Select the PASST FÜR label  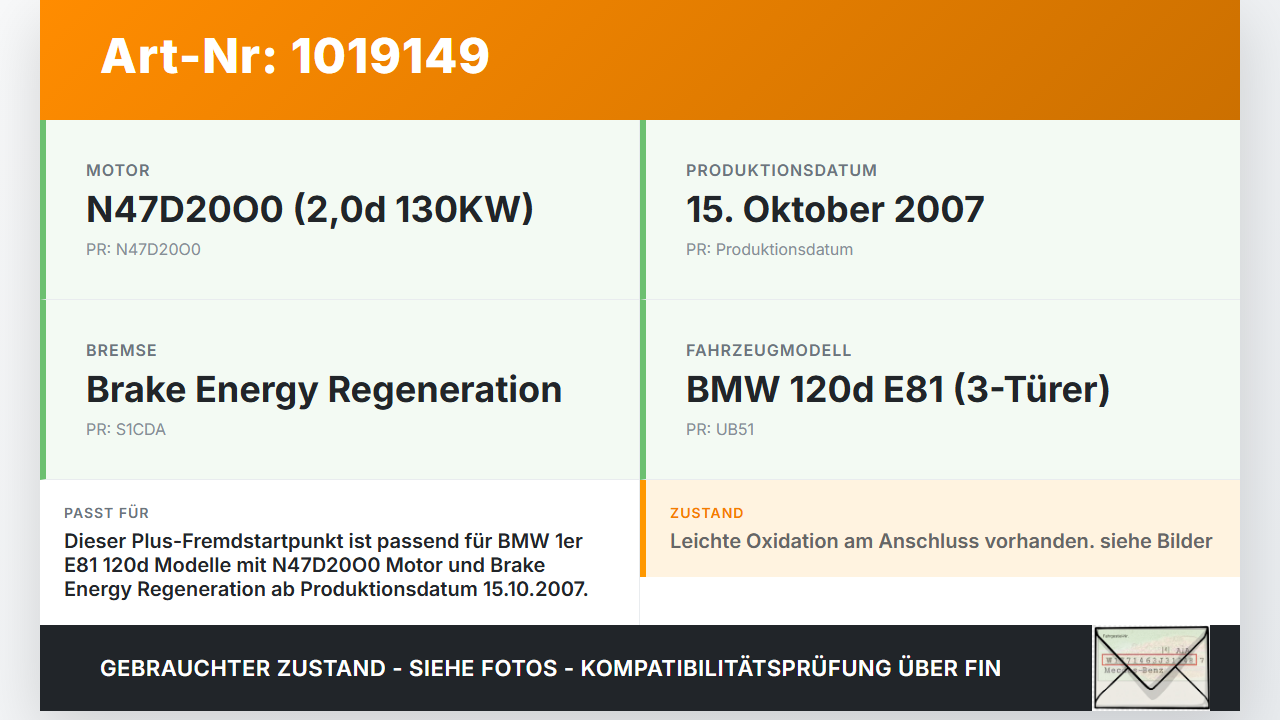(x=106, y=513)
